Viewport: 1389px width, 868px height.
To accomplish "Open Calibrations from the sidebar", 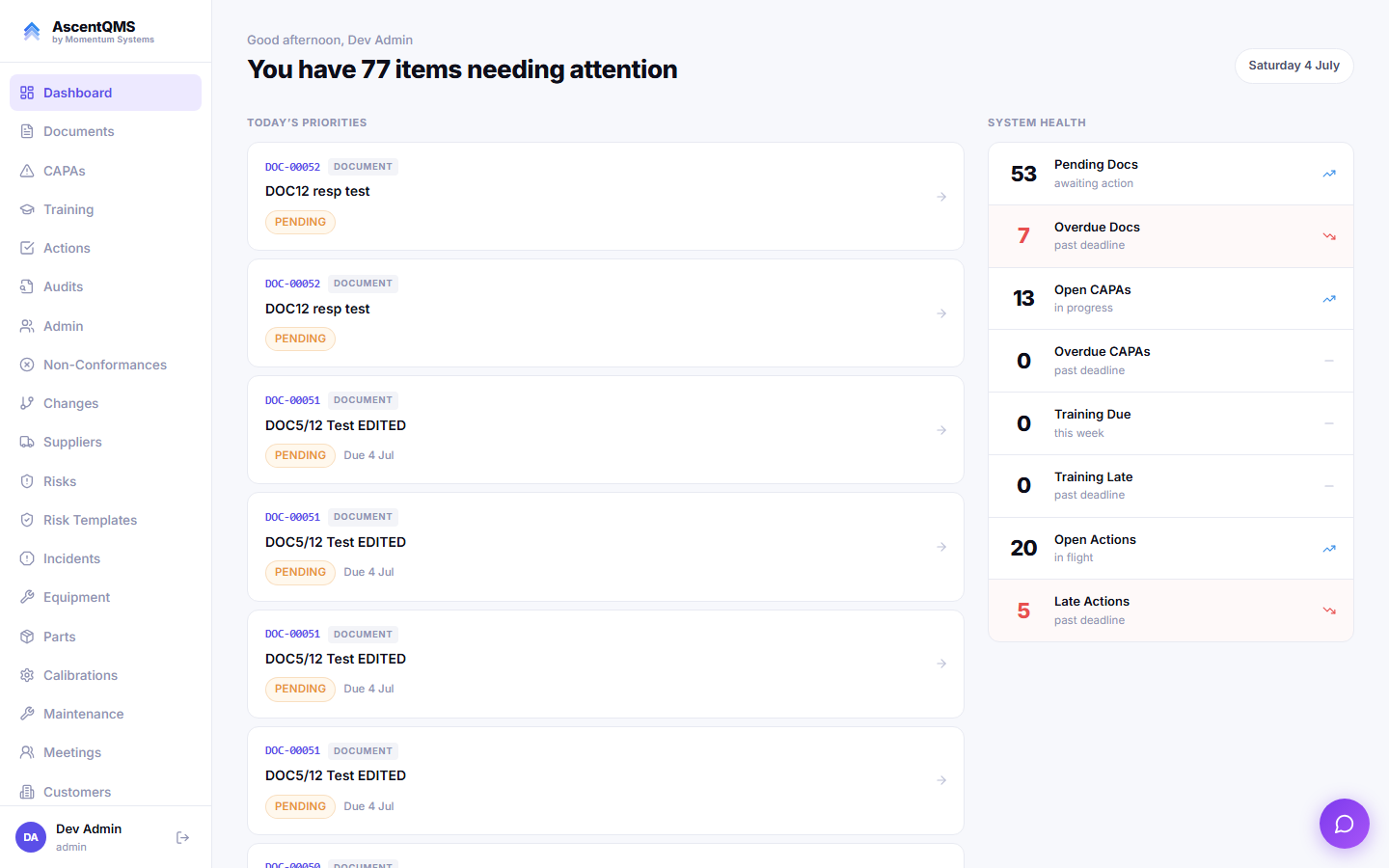I will click(105, 675).
